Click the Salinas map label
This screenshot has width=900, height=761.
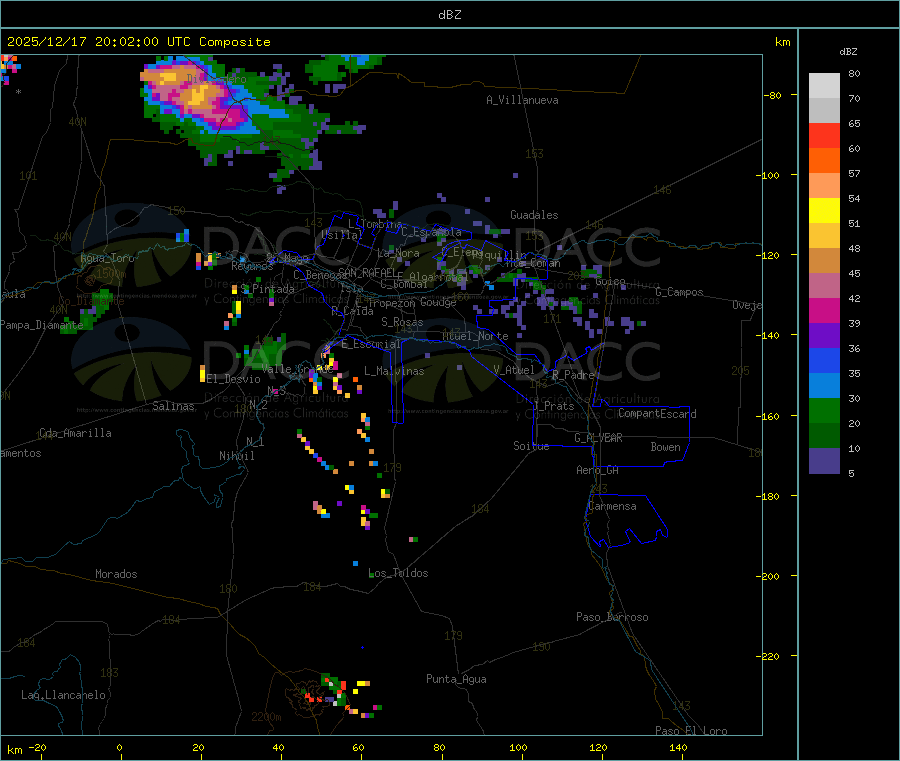tap(173, 406)
